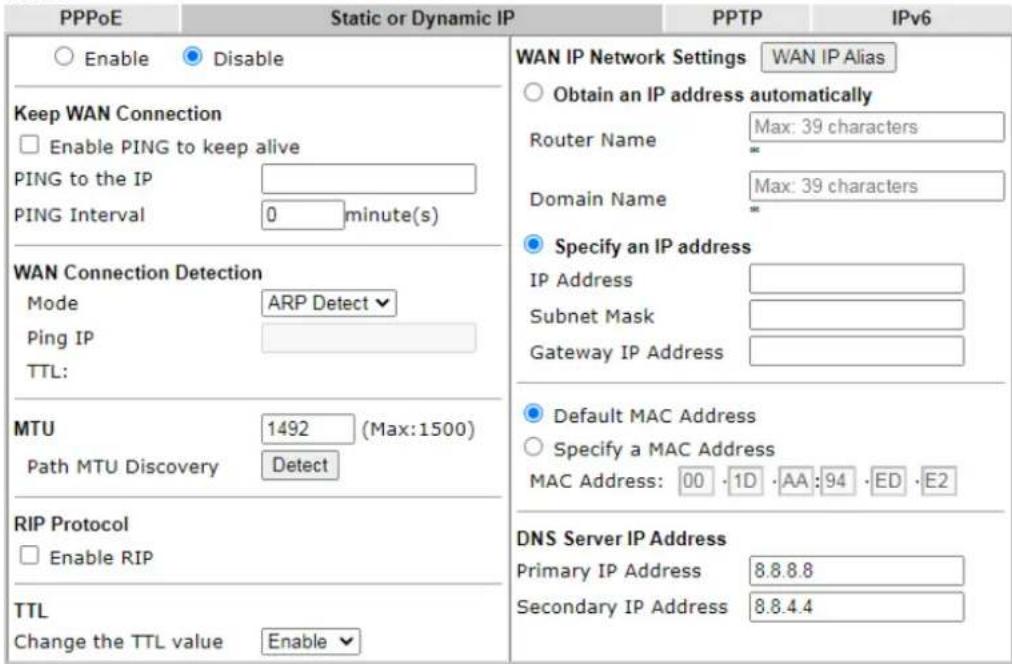Click the MTU value field

308,429
